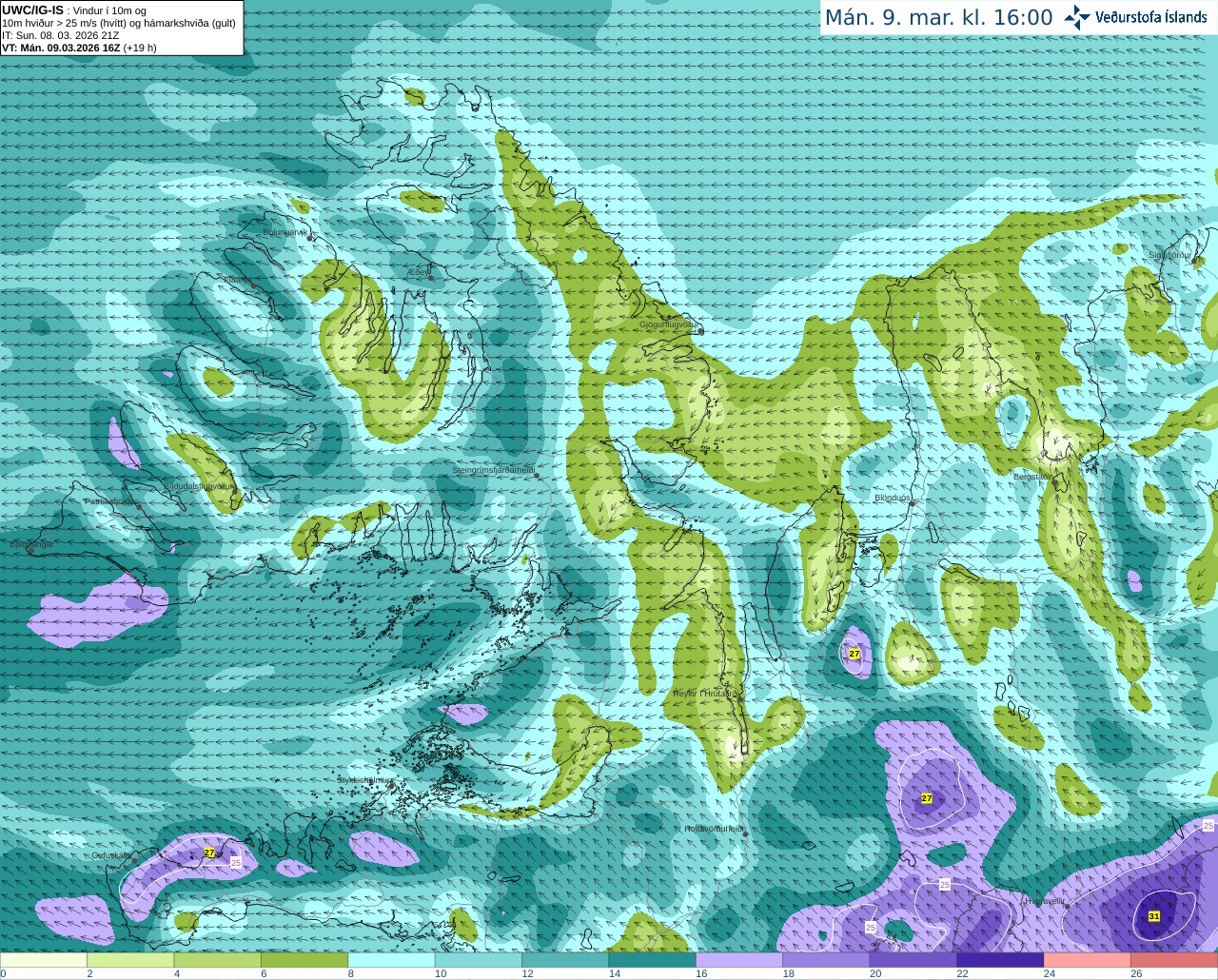Select the 10–12 m/s turquoise legend swatch
Screen dimensions: 1218x980
coord(479,960)
